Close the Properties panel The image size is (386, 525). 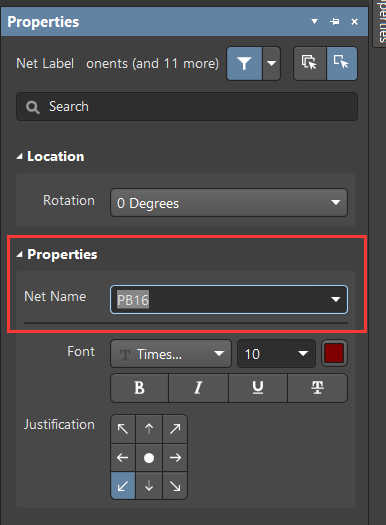(355, 22)
